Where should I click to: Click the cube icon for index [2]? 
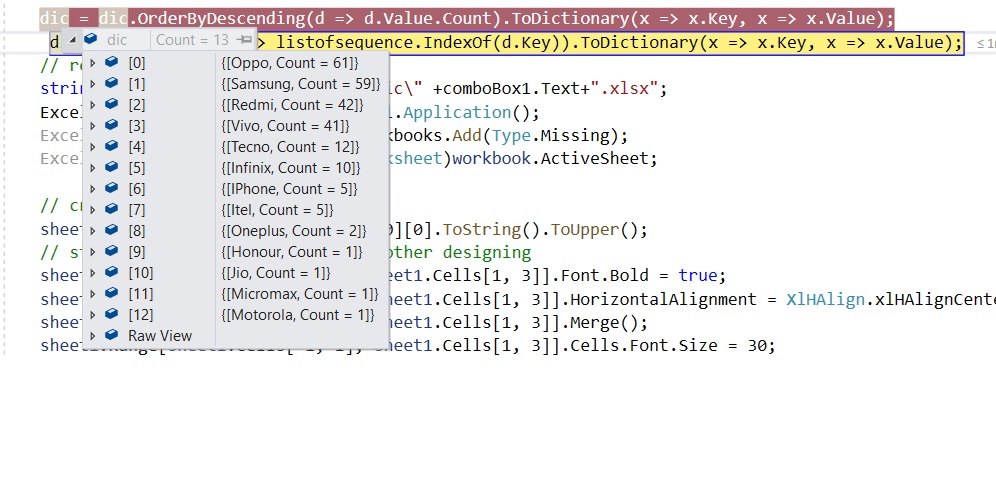(112, 104)
